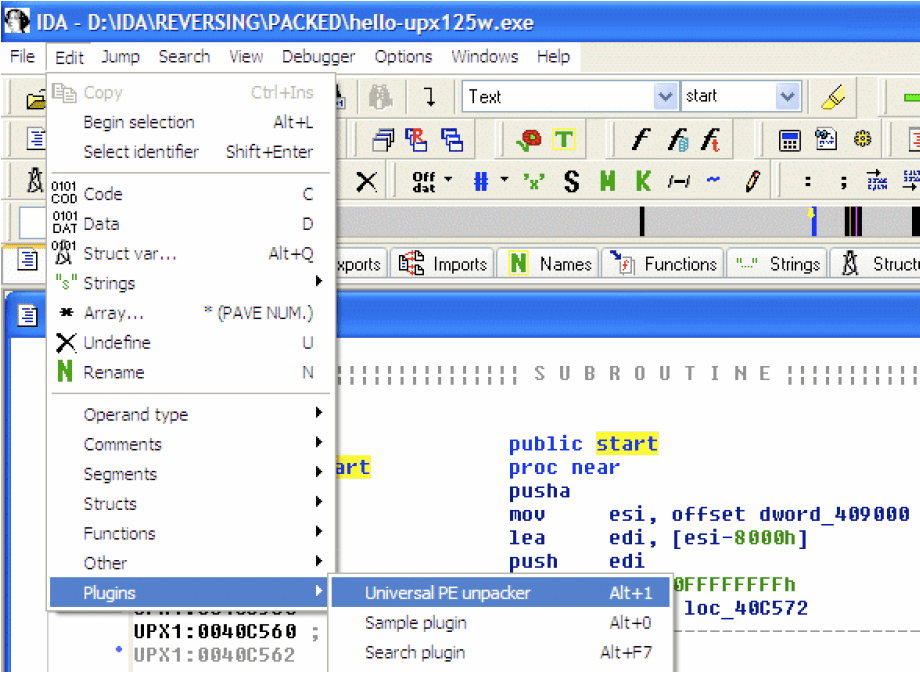Screen dimensions: 920x674
Task: Choose Struct var... menu entry
Action: 191,254
